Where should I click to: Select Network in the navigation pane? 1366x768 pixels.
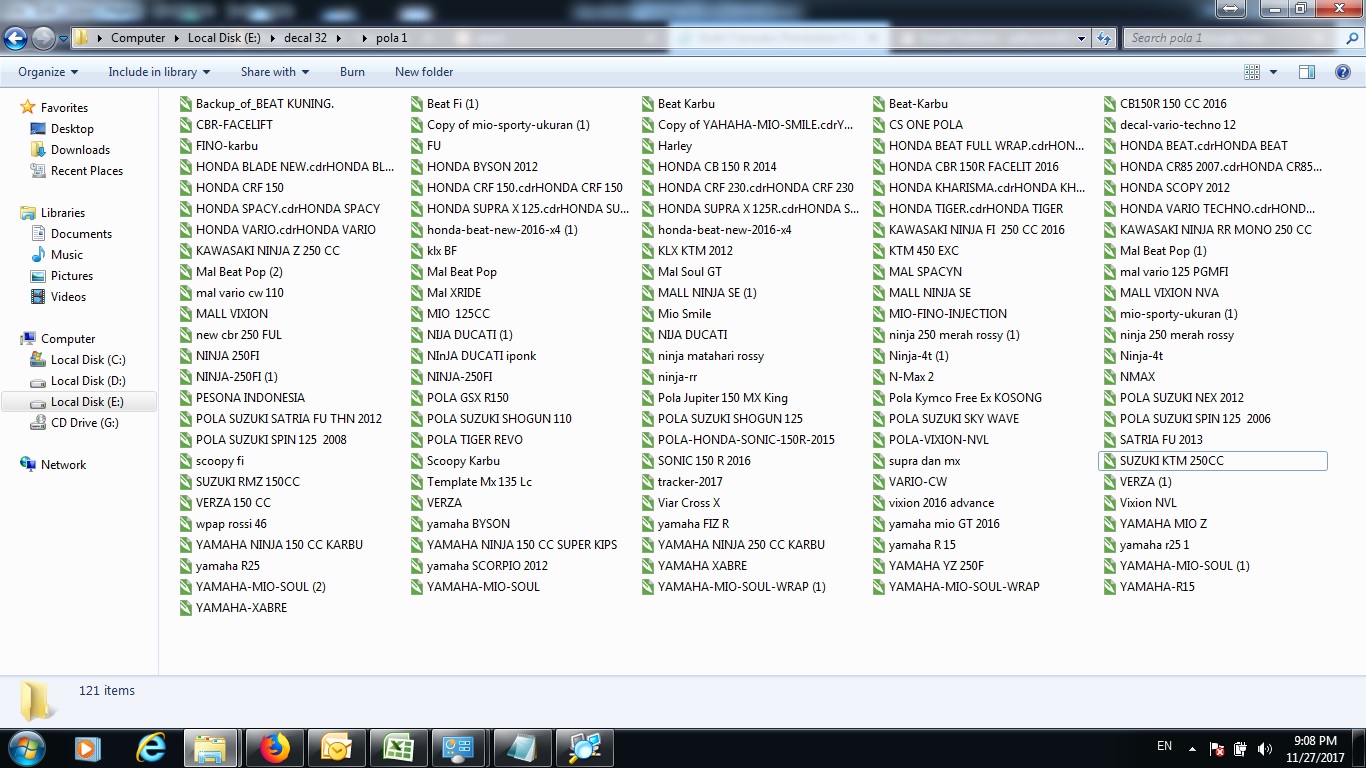click(x=63, y=465)
